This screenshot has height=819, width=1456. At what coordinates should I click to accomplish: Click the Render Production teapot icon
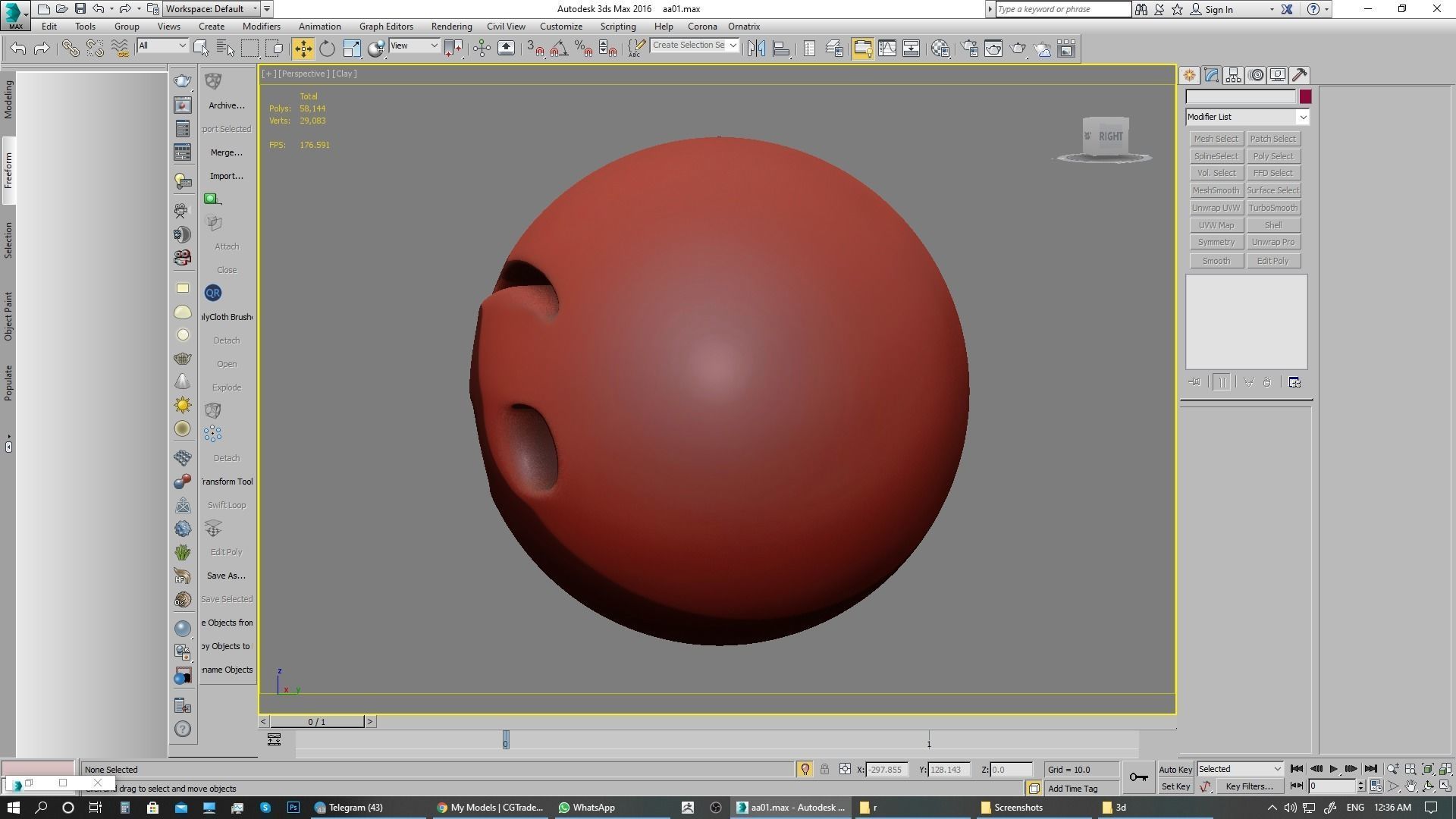(x=1018, y=49)
